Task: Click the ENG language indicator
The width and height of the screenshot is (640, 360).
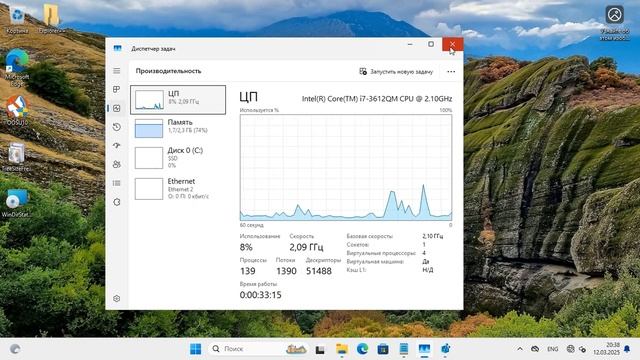Action: (x=553, y=349)
